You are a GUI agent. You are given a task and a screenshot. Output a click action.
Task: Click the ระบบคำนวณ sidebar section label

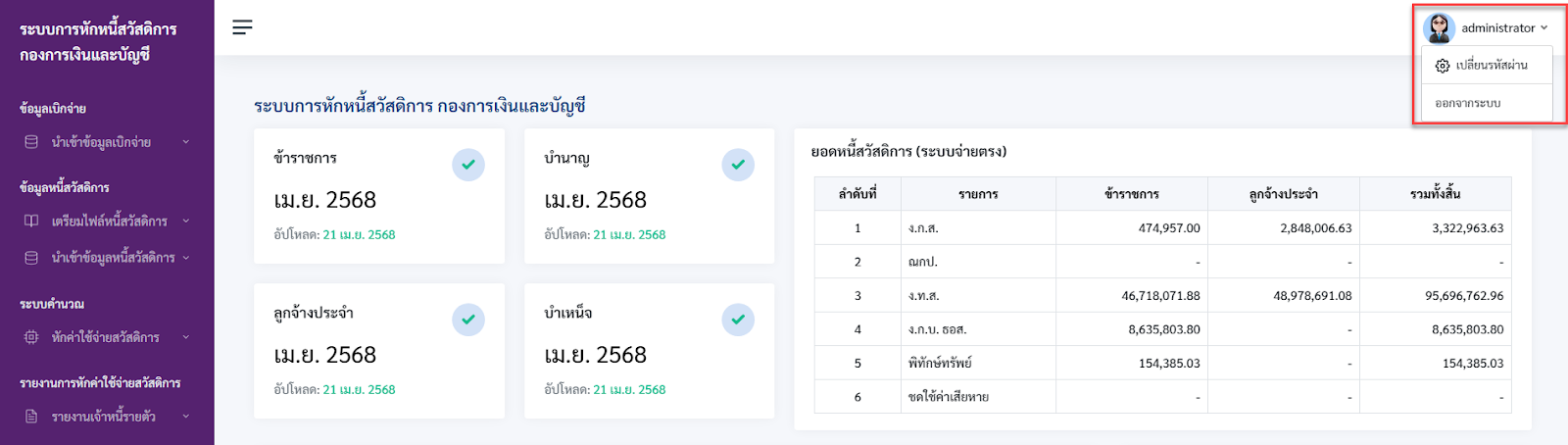(52, 304)
